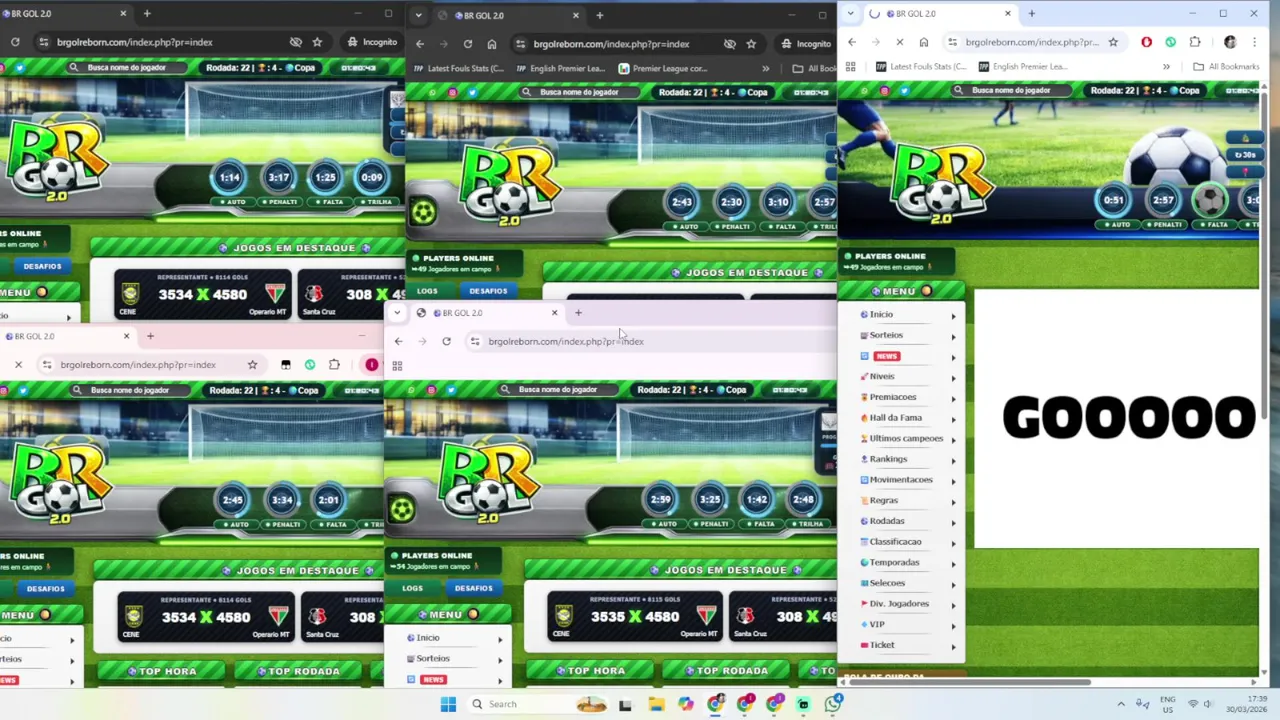Expand the Sorteios submenu arrow in right window

(953, 336)
